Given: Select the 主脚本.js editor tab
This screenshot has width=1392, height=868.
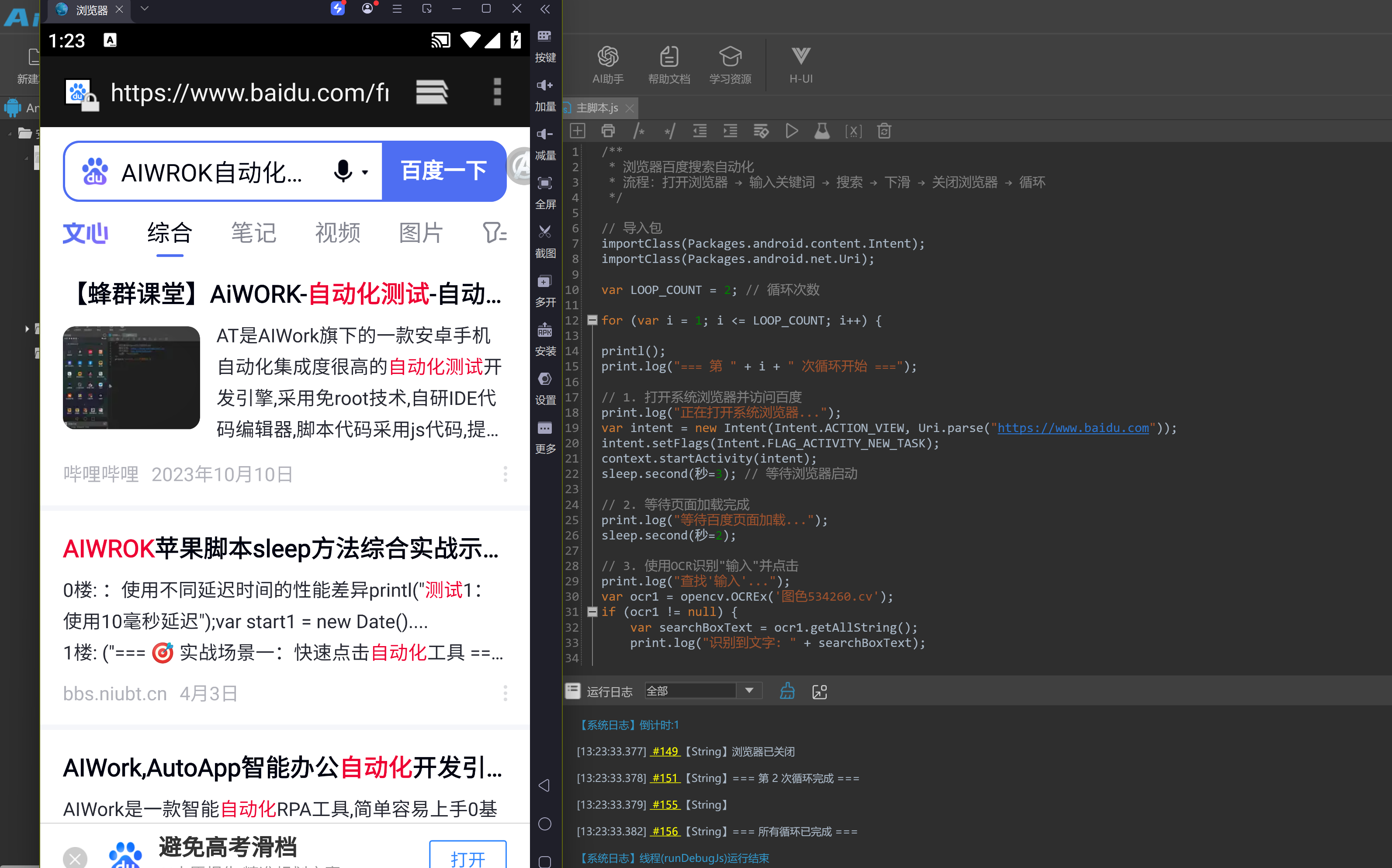Looking at the screenshot, I should pyautogui.click(x=597, y=107).
